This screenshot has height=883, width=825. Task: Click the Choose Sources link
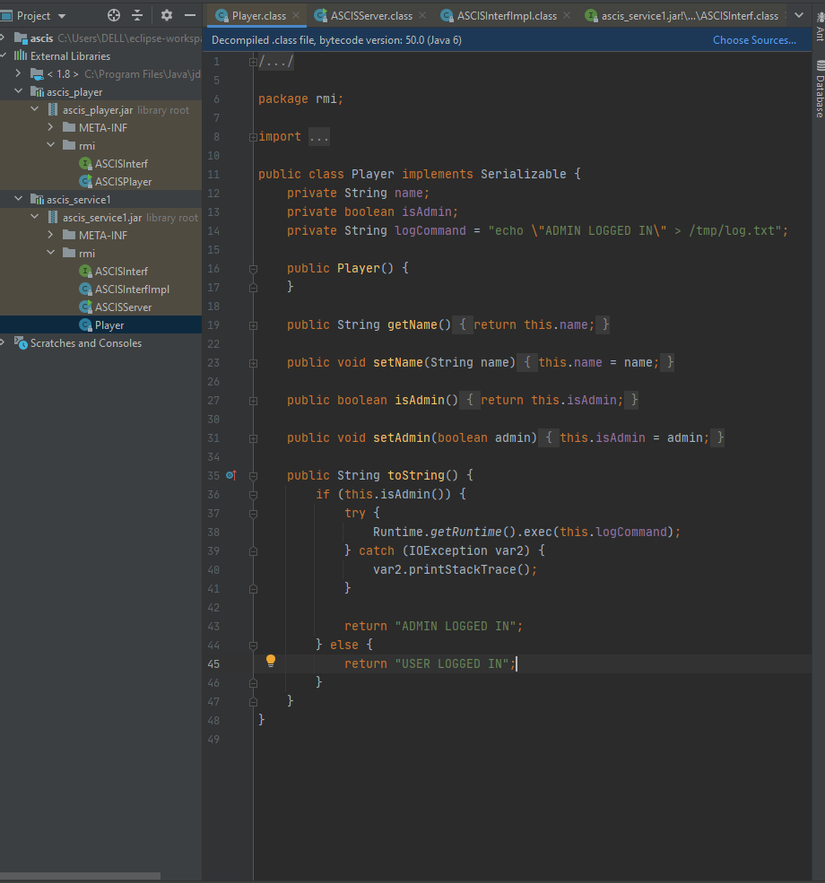754,40
